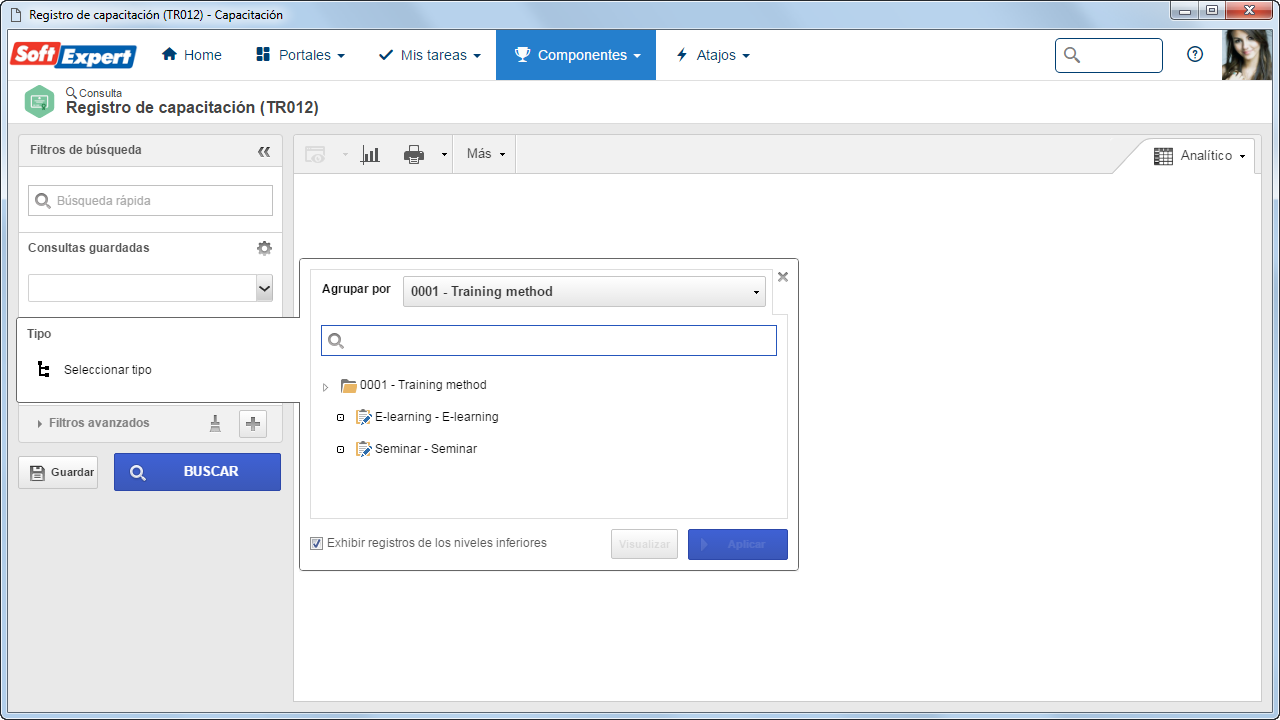Click the E-learning document icon
The image size is (1280, 720).
coord(364,417)
